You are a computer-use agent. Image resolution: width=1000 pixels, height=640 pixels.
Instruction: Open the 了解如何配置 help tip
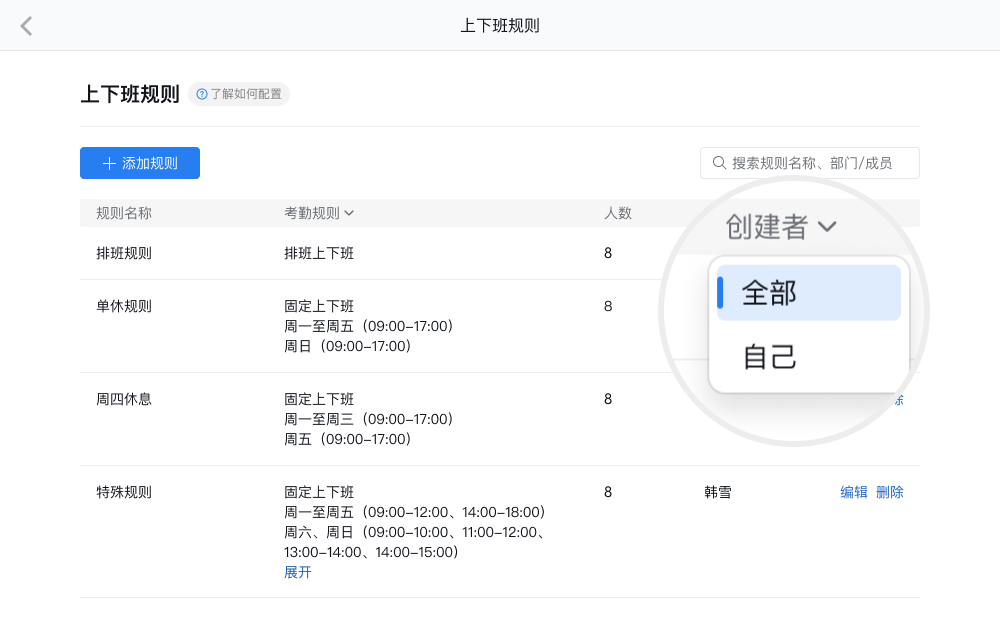(x=239, y=94)
